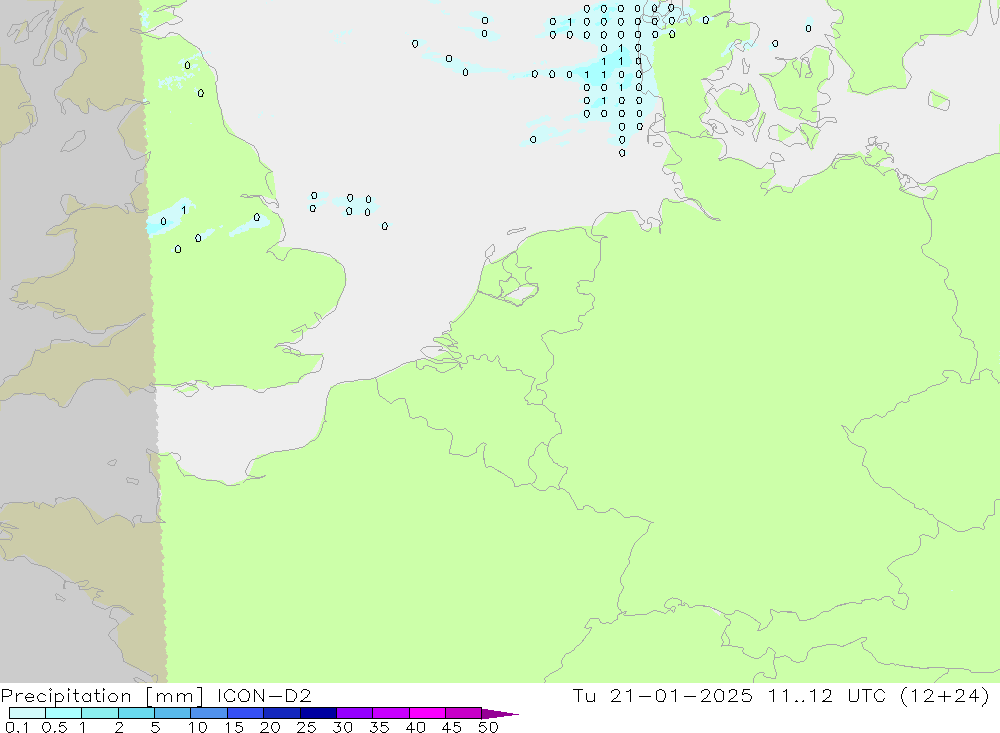The image size is (1000, 733).
Task: Select the 2–5 mm legend color swatch
Action: 136,713
